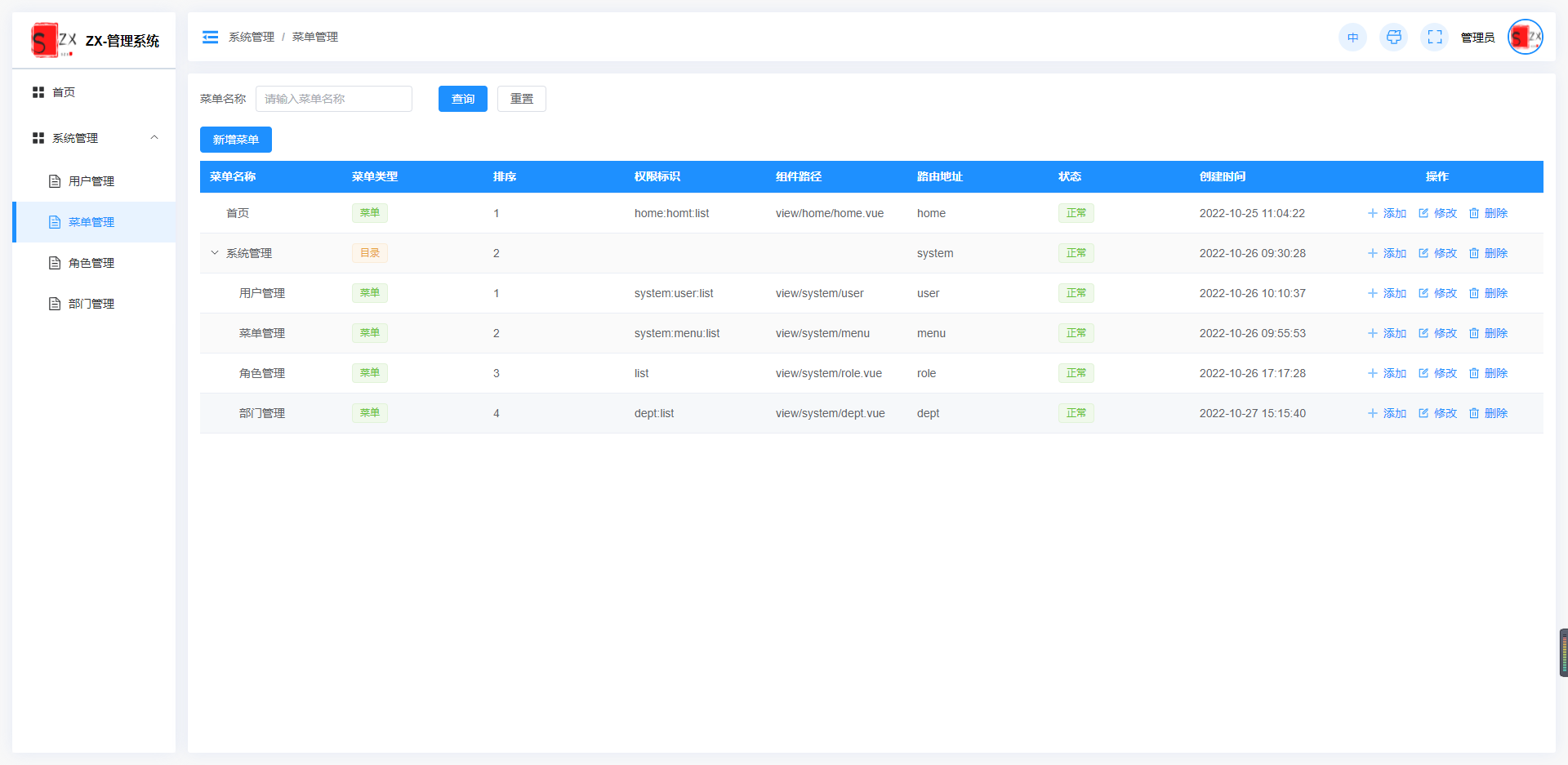Click 添加 in the 系统管理 row
The image size is (1568, 765).
tap(1387, 253)
